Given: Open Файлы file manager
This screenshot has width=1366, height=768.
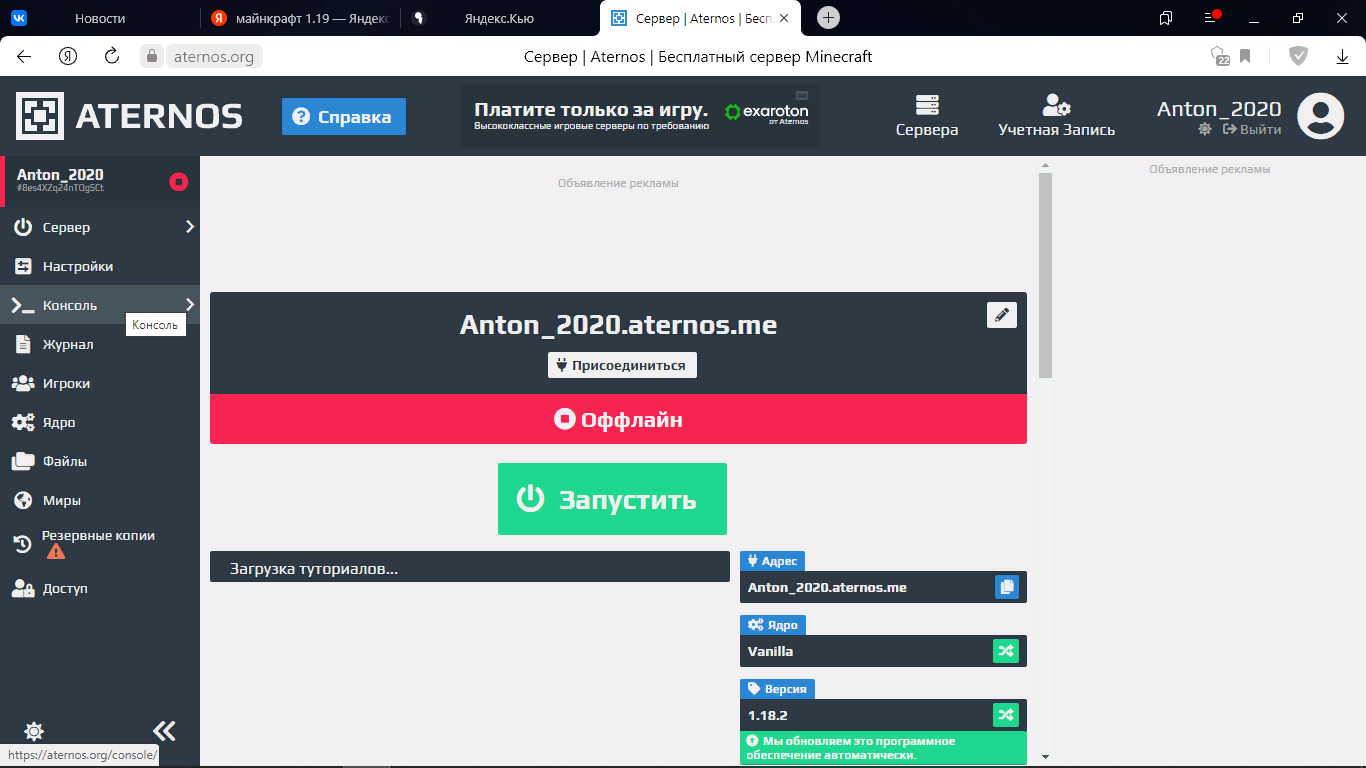Looking at the screenshot, I should (x=100, y=461).
